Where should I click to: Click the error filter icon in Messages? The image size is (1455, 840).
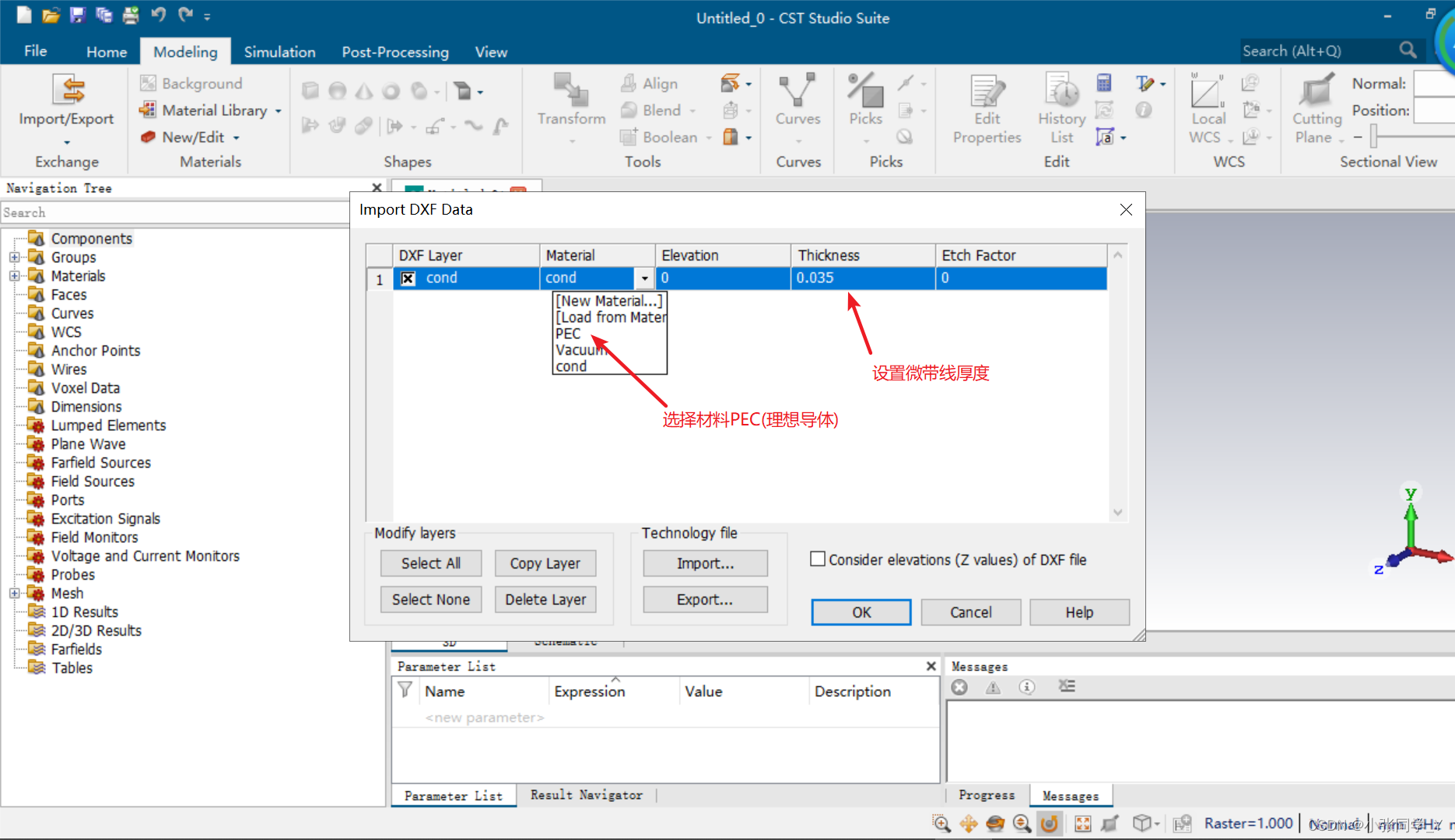coord(959,687)
